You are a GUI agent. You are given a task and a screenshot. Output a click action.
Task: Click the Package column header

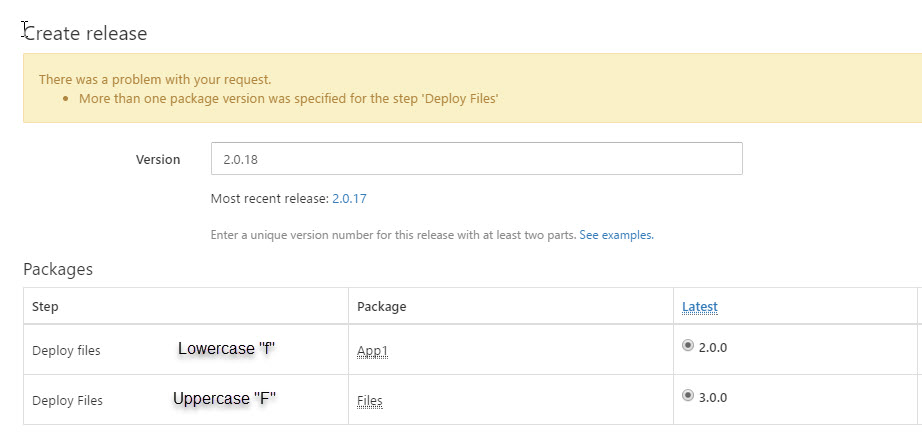[x=382, y=306]
